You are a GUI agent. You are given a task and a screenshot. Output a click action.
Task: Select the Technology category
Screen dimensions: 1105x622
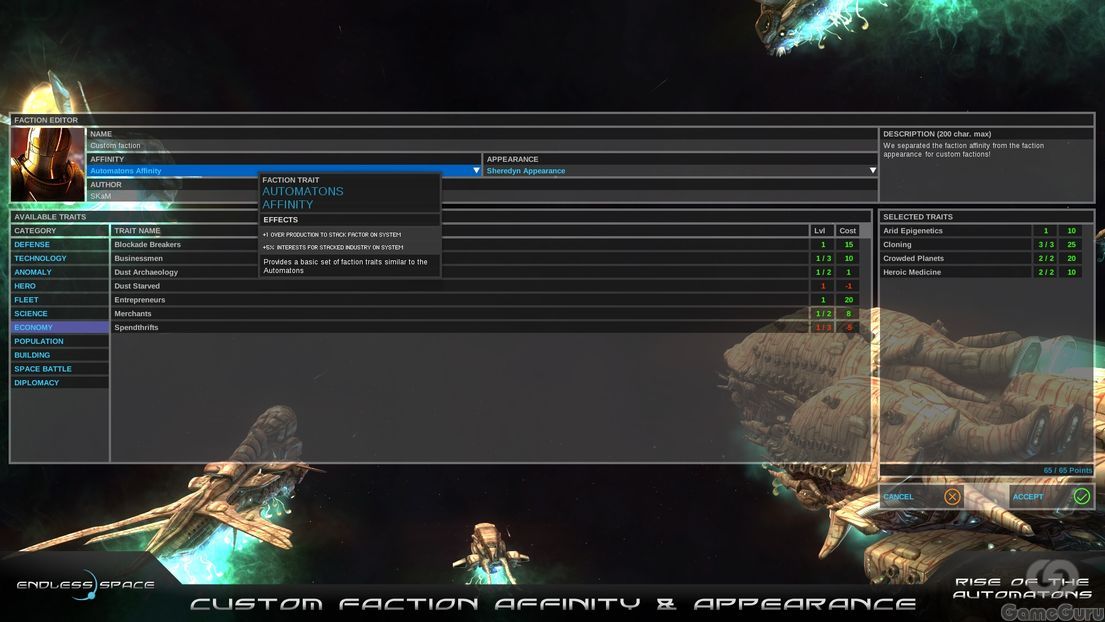pyautogui.click(x=60, y=259)
